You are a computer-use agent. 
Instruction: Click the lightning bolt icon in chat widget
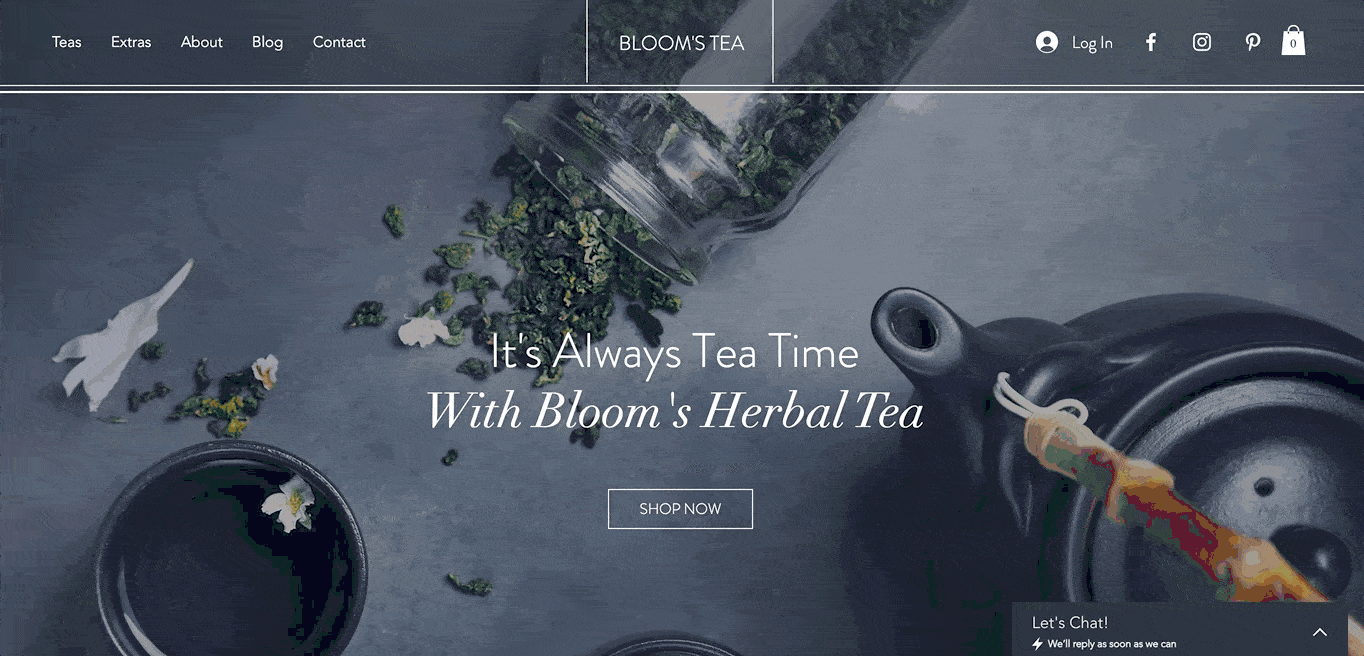[1038, 644]
